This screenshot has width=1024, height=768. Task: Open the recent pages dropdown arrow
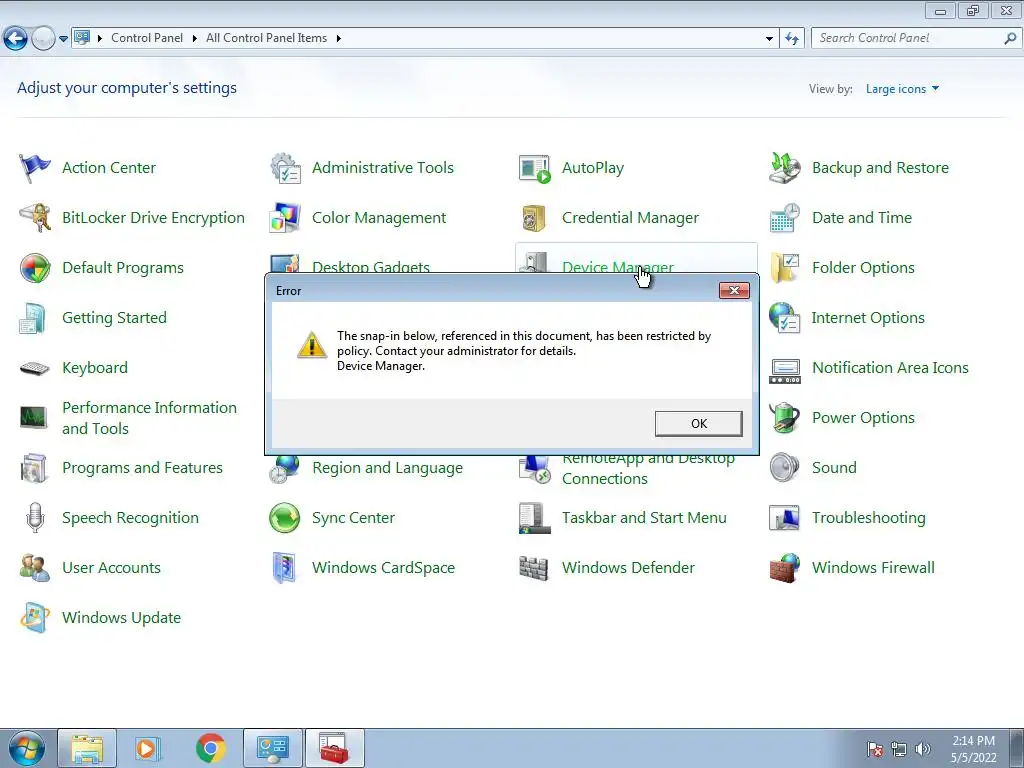point(63,39)
